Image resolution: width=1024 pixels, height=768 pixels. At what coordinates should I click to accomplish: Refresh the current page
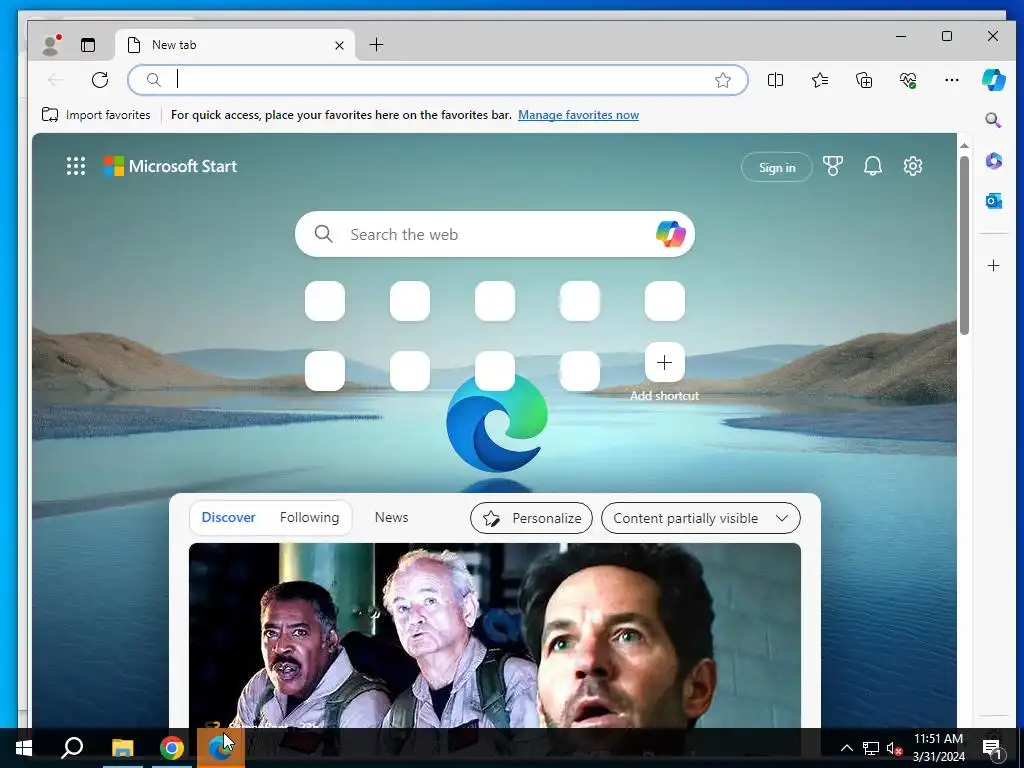tap(100, 80)
